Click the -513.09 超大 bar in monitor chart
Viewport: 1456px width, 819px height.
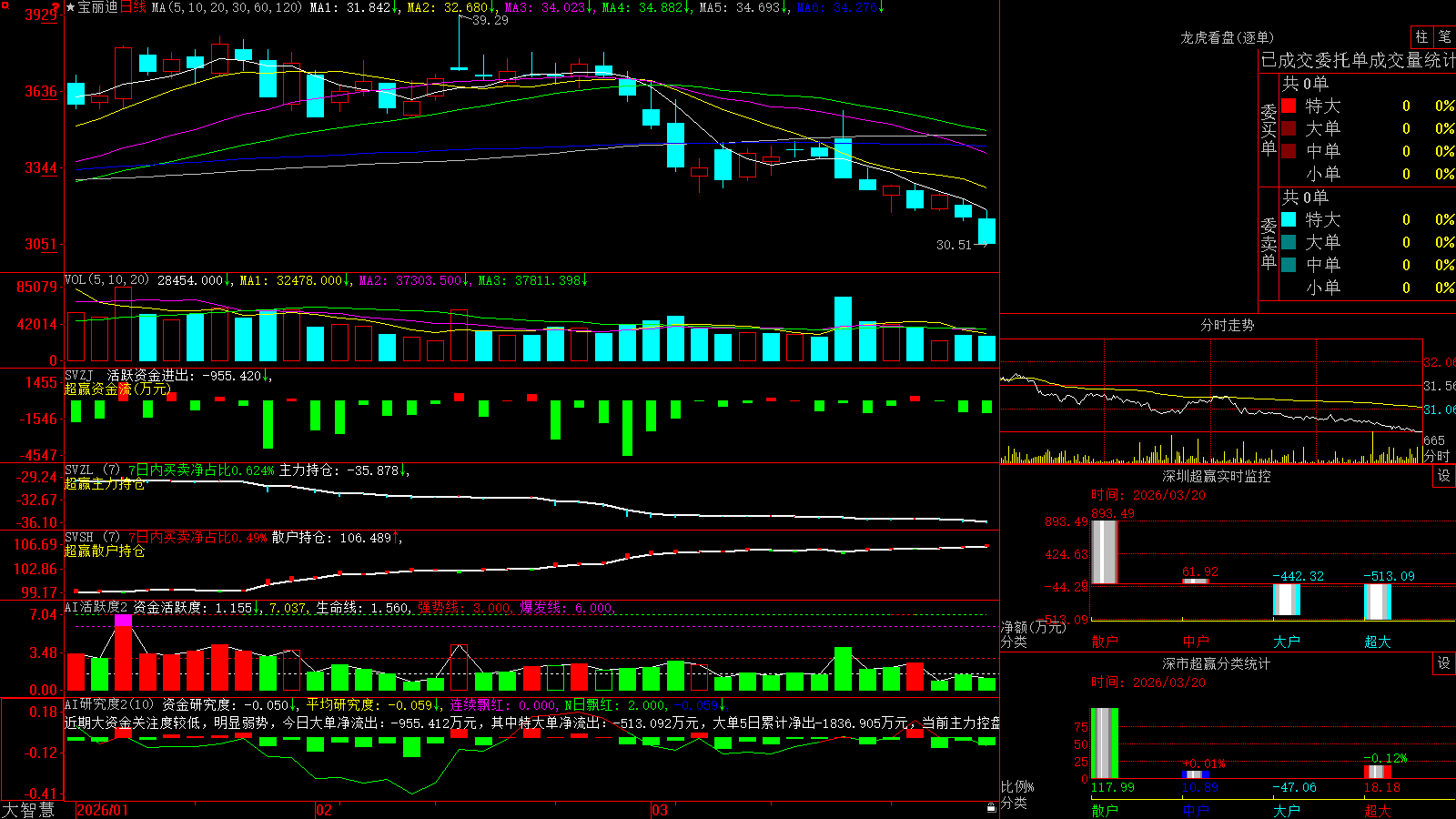(1378, 602)
